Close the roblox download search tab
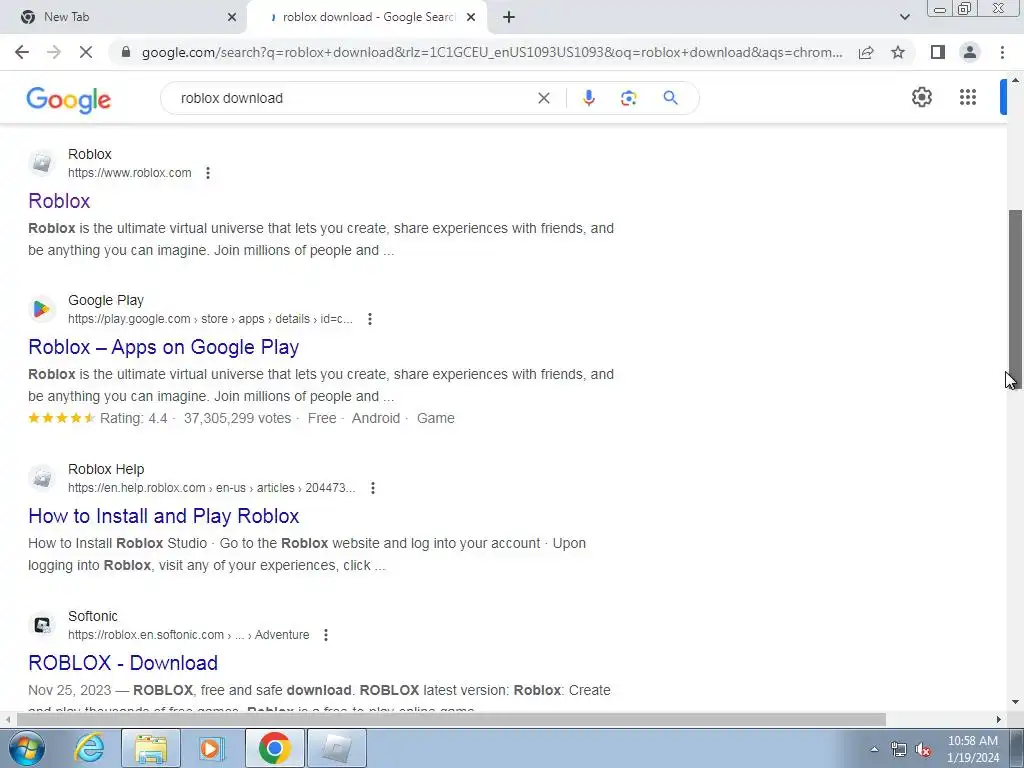This screenshot has height=768, width=1024. (471, 17)
